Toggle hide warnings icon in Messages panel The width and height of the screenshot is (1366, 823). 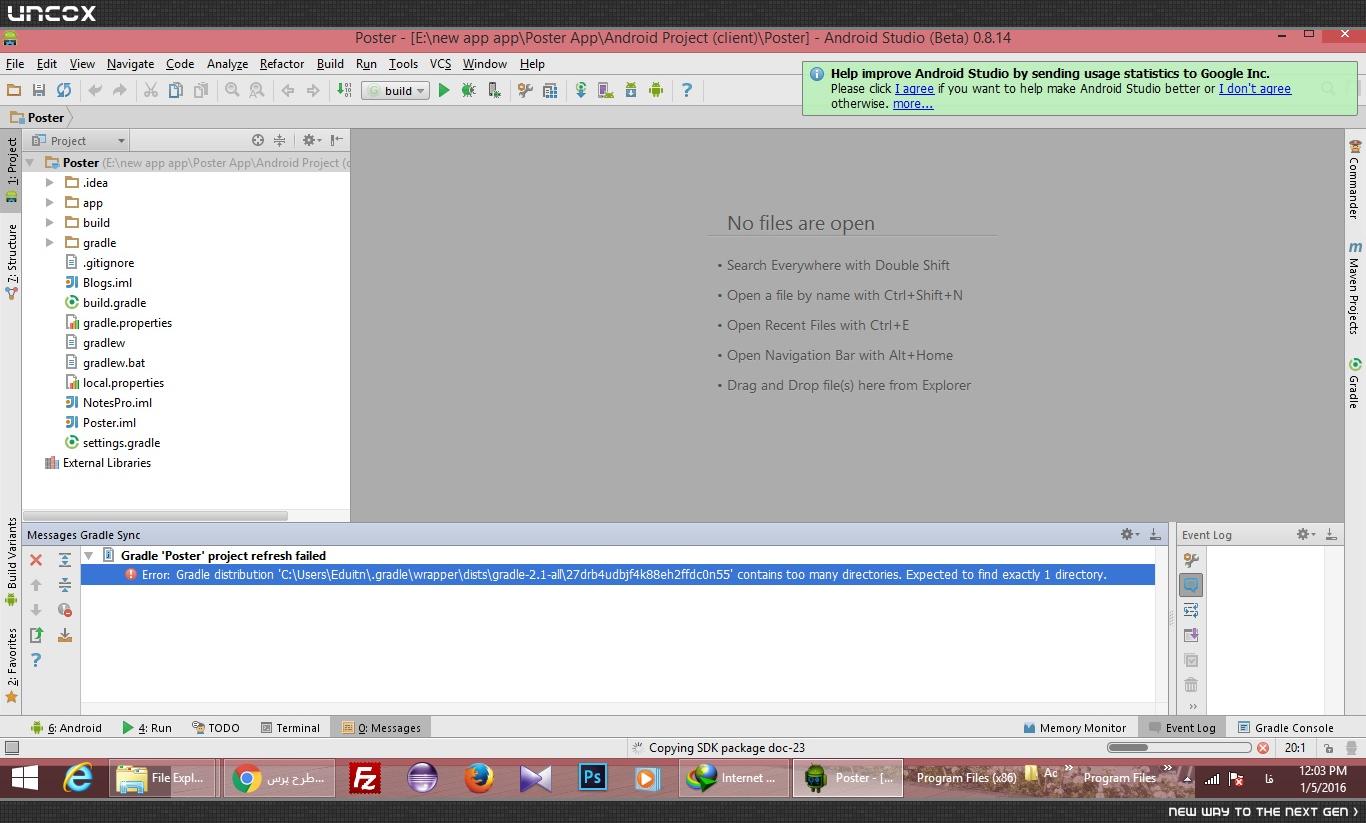[65, 610]
